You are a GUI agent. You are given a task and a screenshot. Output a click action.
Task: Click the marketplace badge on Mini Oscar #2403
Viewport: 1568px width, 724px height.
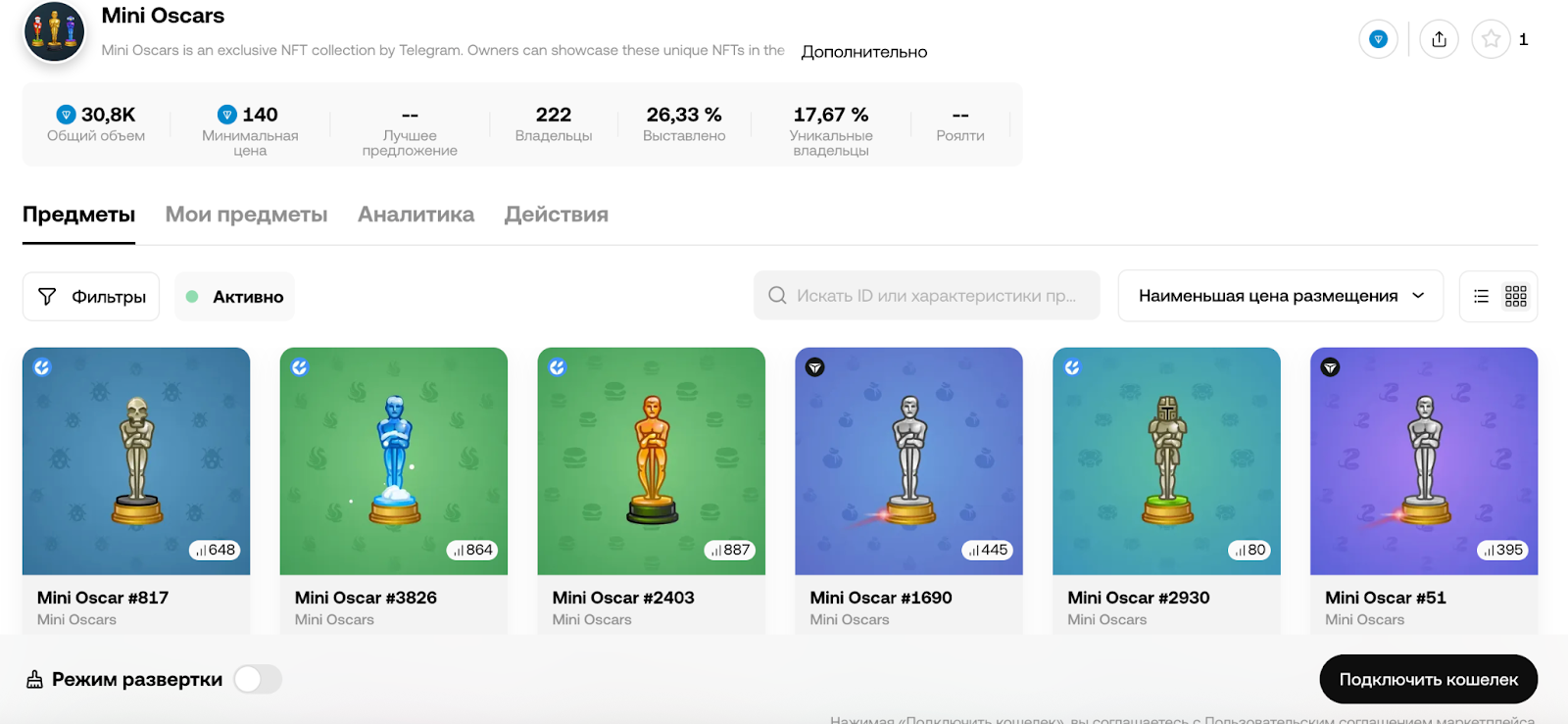(x=558, y=367)
